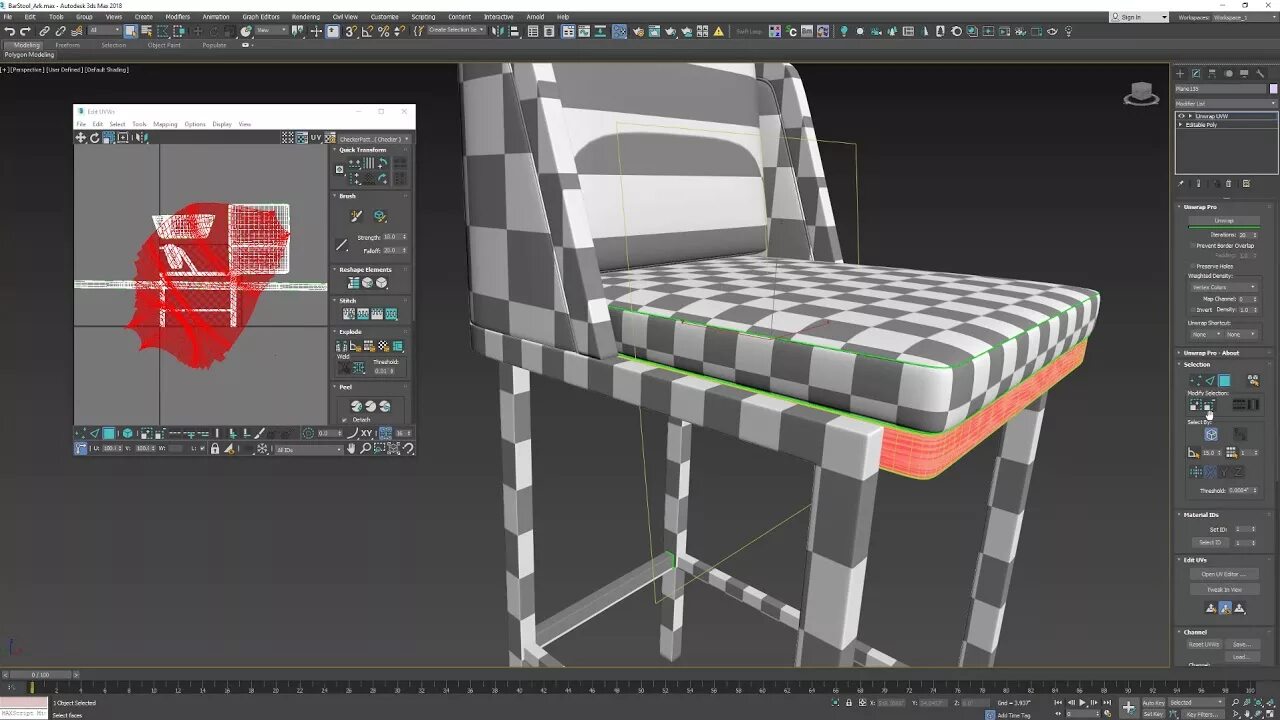Open the Modifier List dropdown
Screen dimensions: 1280x720
[1225, 103]
